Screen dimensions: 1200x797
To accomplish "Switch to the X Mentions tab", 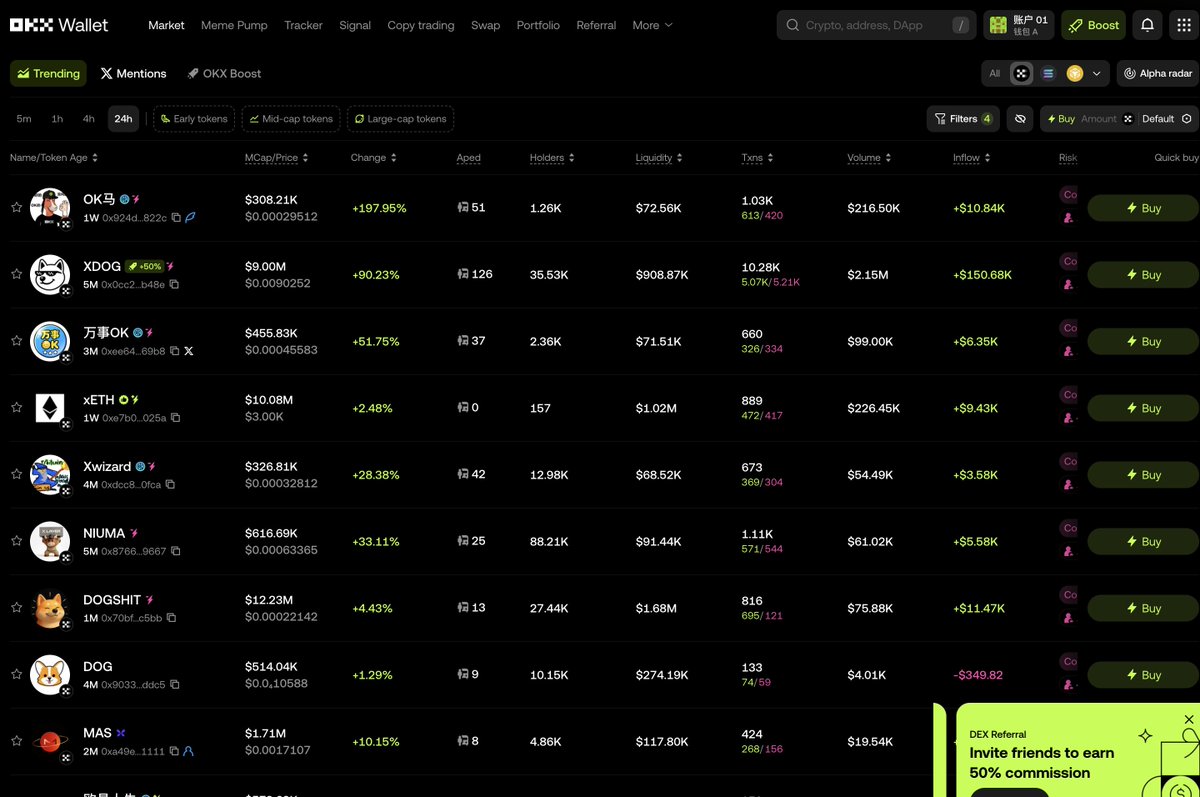I will pos(134,73).
